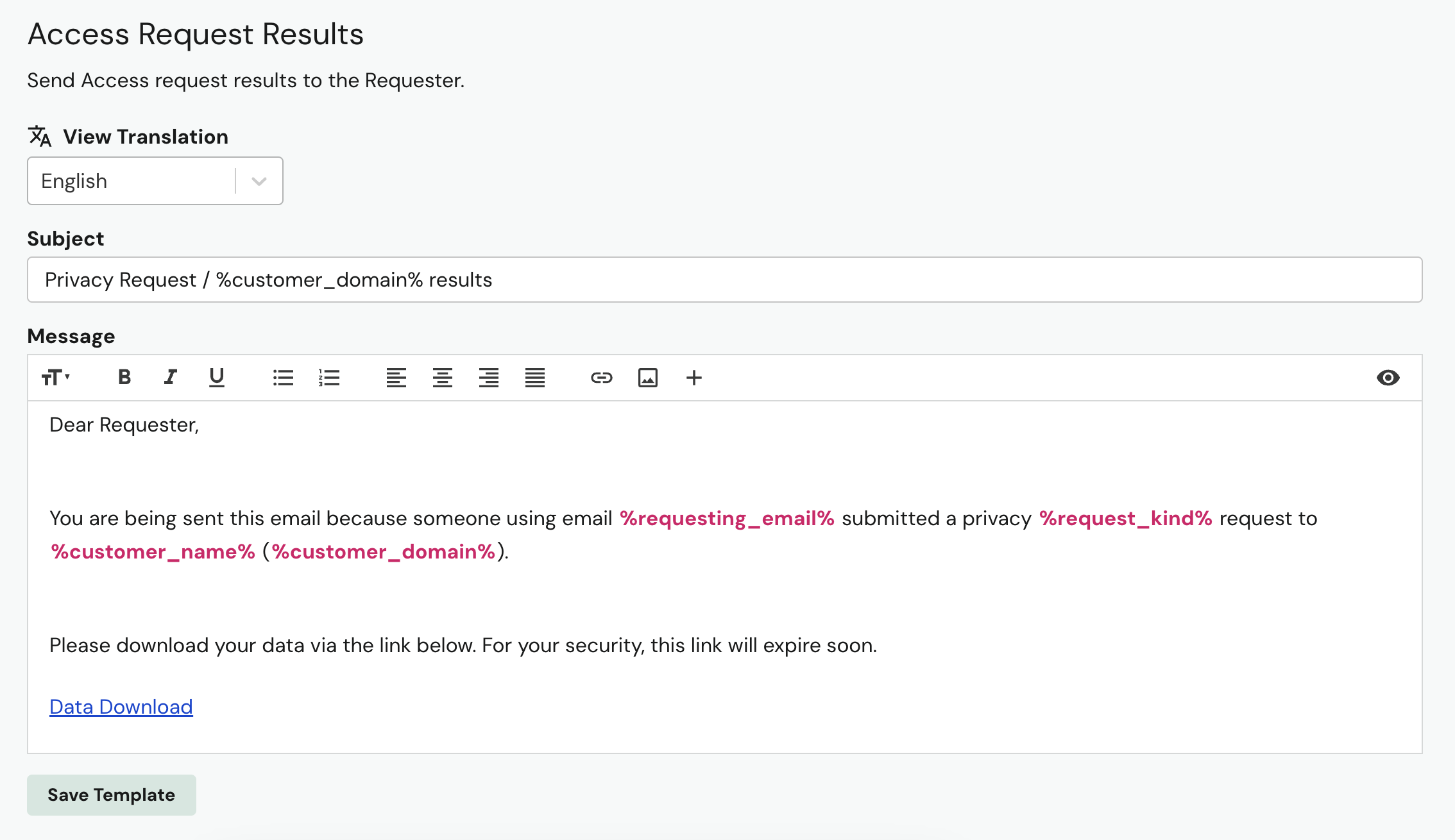Underline selected text in message
Screen dimensions: 1455x840
pos(217,378)
